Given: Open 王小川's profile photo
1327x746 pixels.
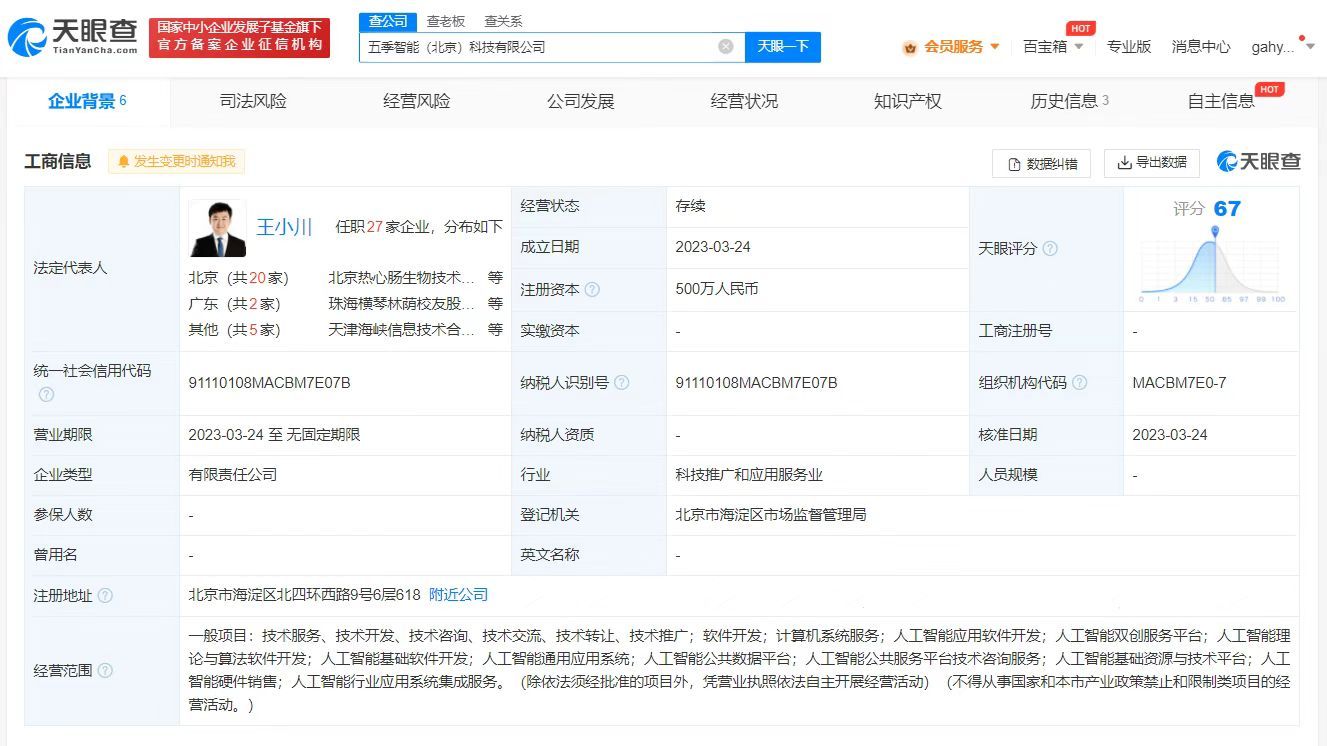Looking at the screenshot, I should (217, 228).
